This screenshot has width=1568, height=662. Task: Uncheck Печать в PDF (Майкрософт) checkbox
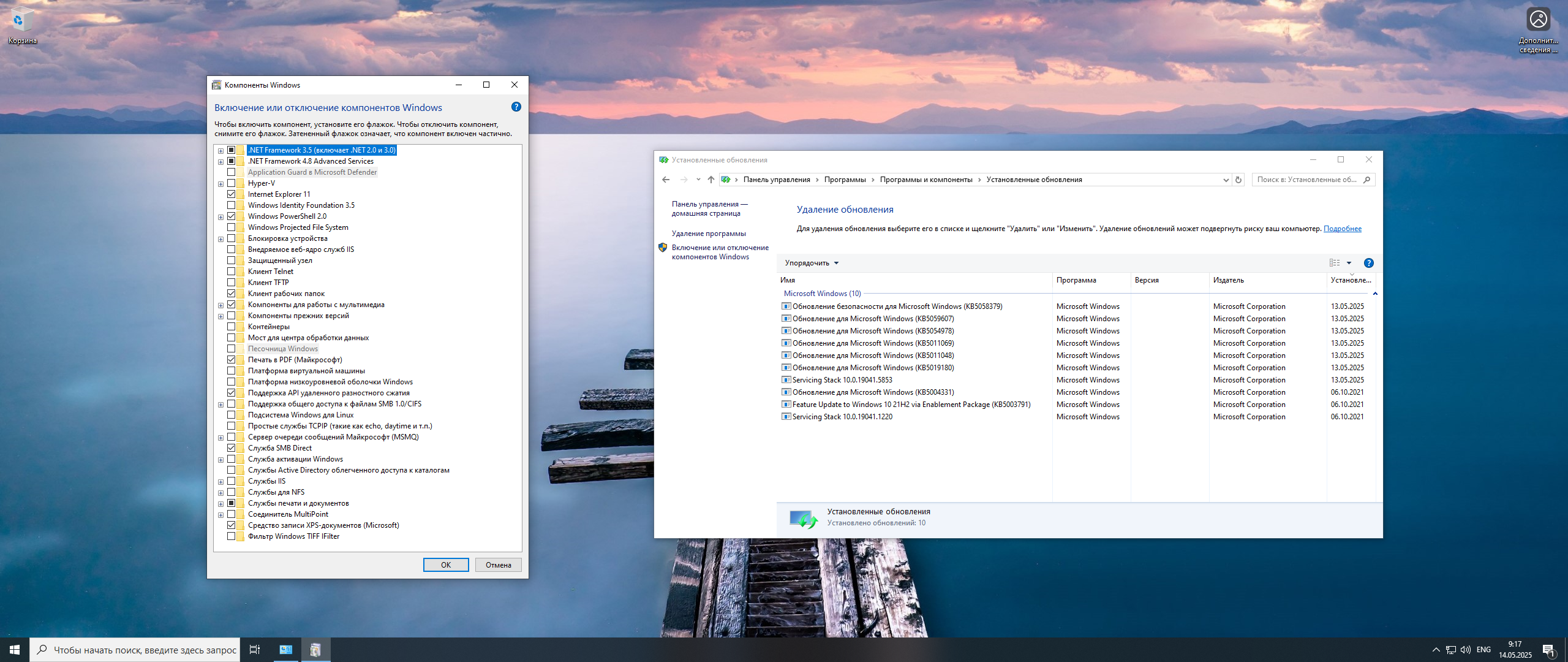[x=231, y=360]
